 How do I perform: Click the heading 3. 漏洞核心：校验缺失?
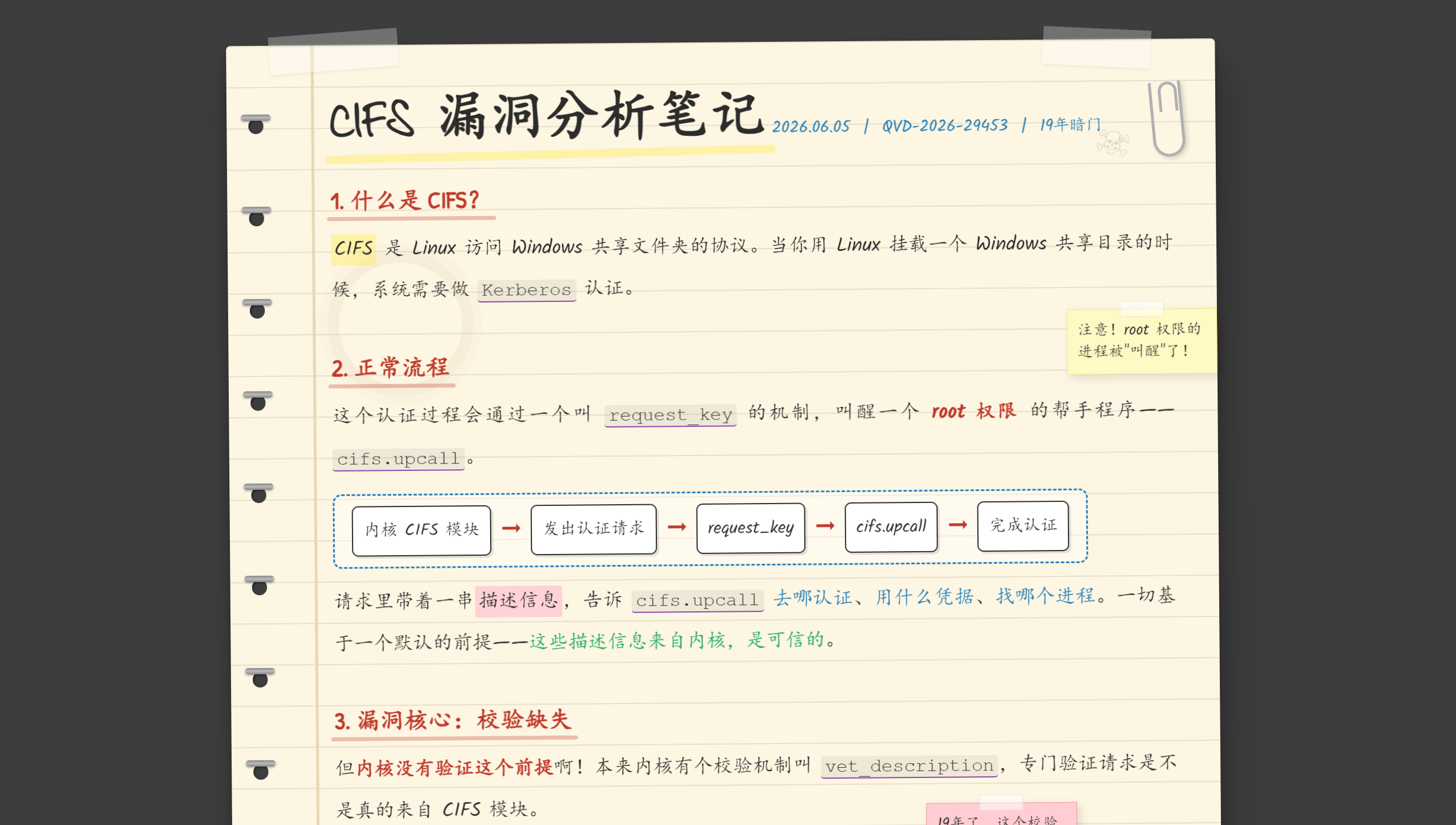(x=452, y=720)
